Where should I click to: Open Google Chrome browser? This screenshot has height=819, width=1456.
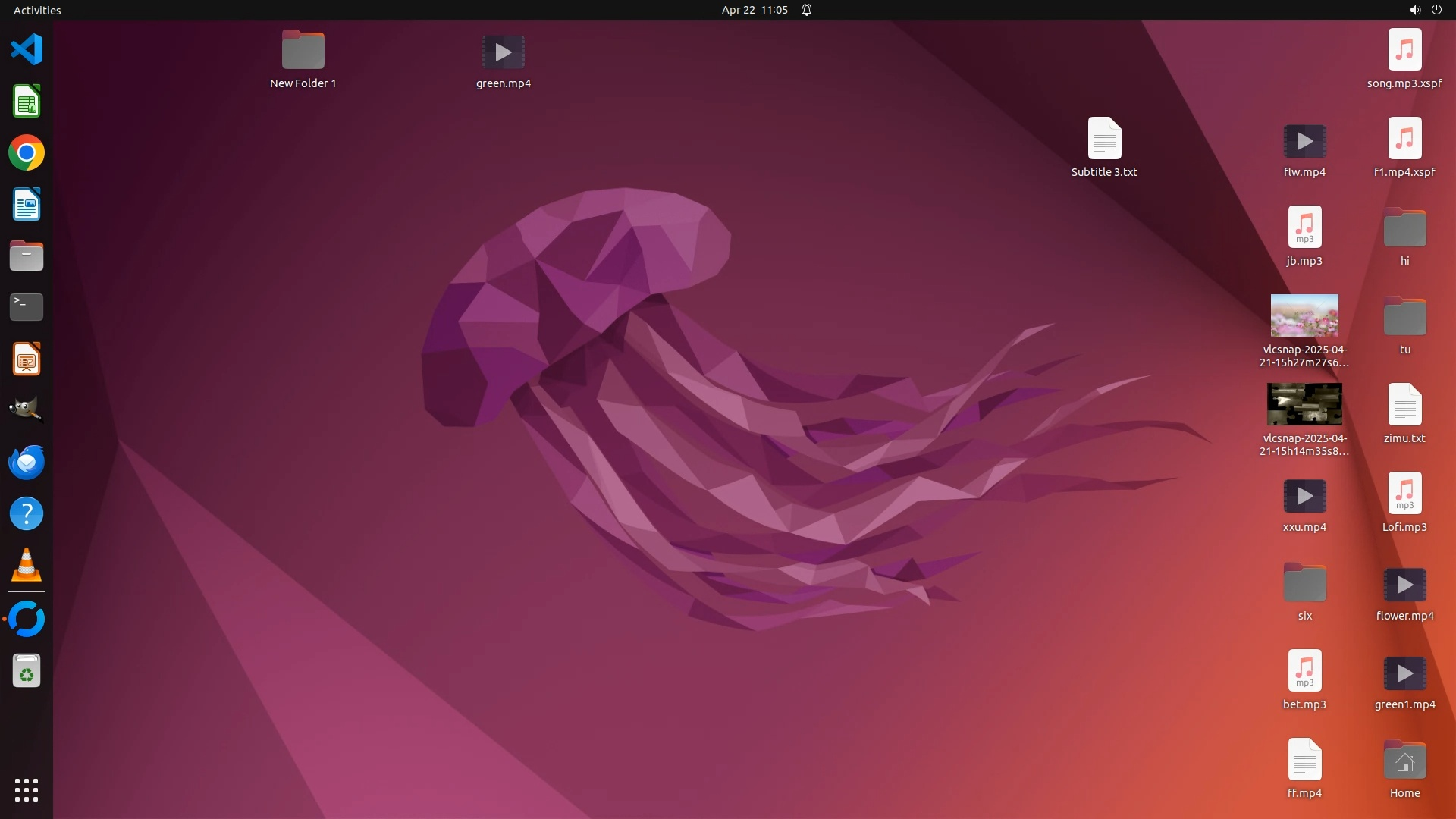[x=27, y=153]
